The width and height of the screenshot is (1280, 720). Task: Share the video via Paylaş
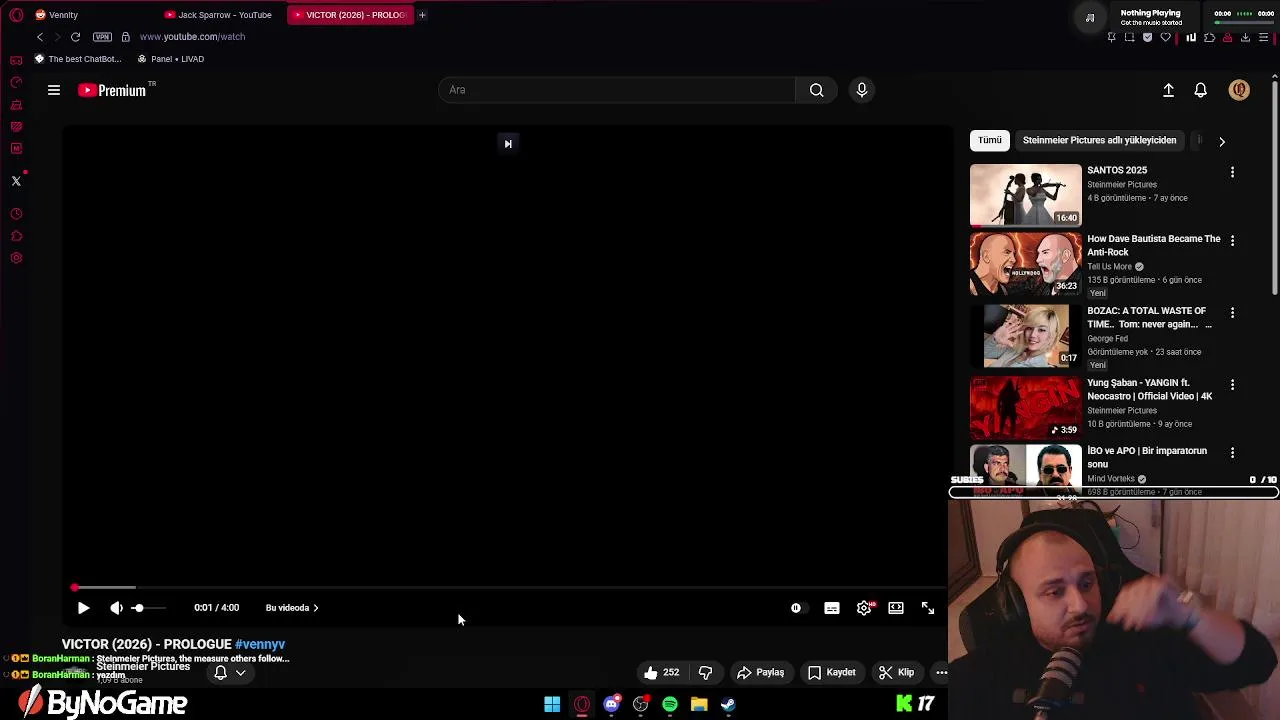[x=760, y=673]
